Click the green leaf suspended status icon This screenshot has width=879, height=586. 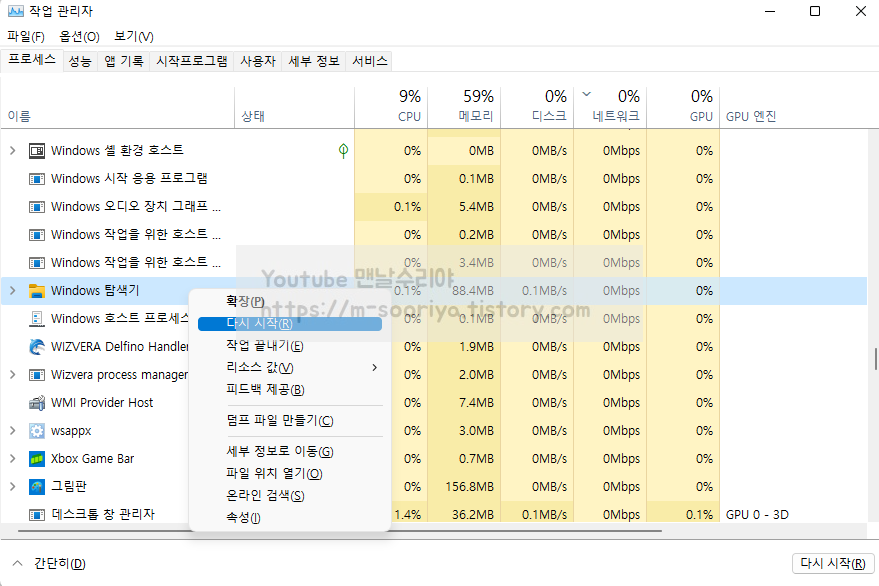pos(344,150)
